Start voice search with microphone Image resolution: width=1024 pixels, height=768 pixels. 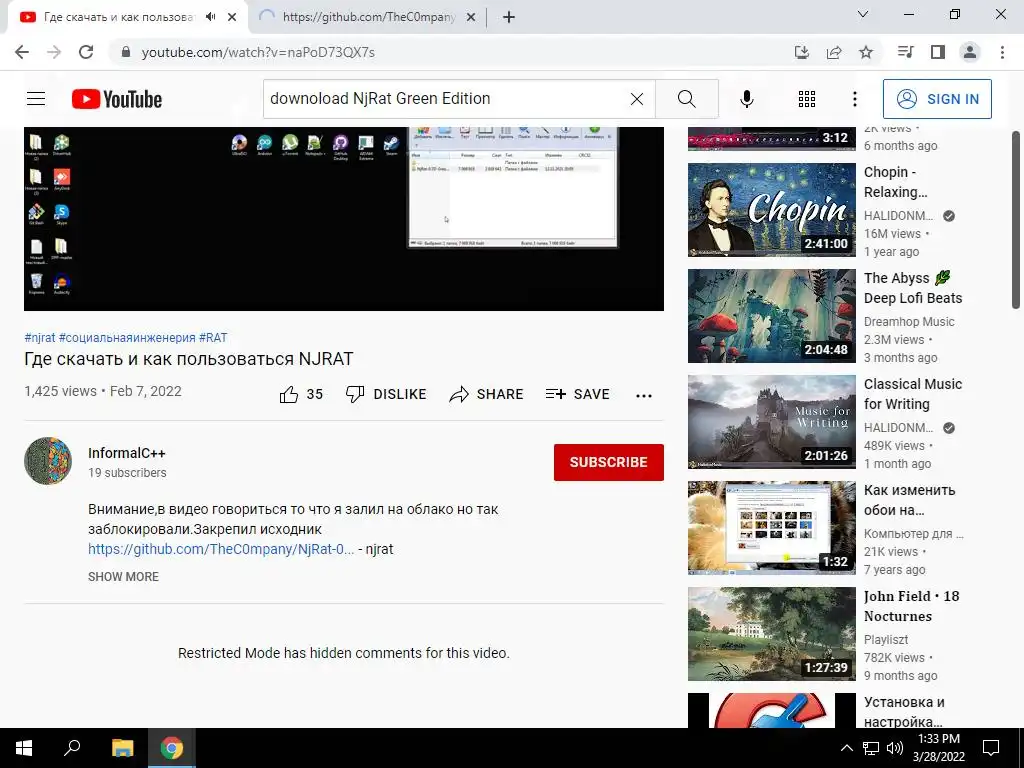coord(746,99)
